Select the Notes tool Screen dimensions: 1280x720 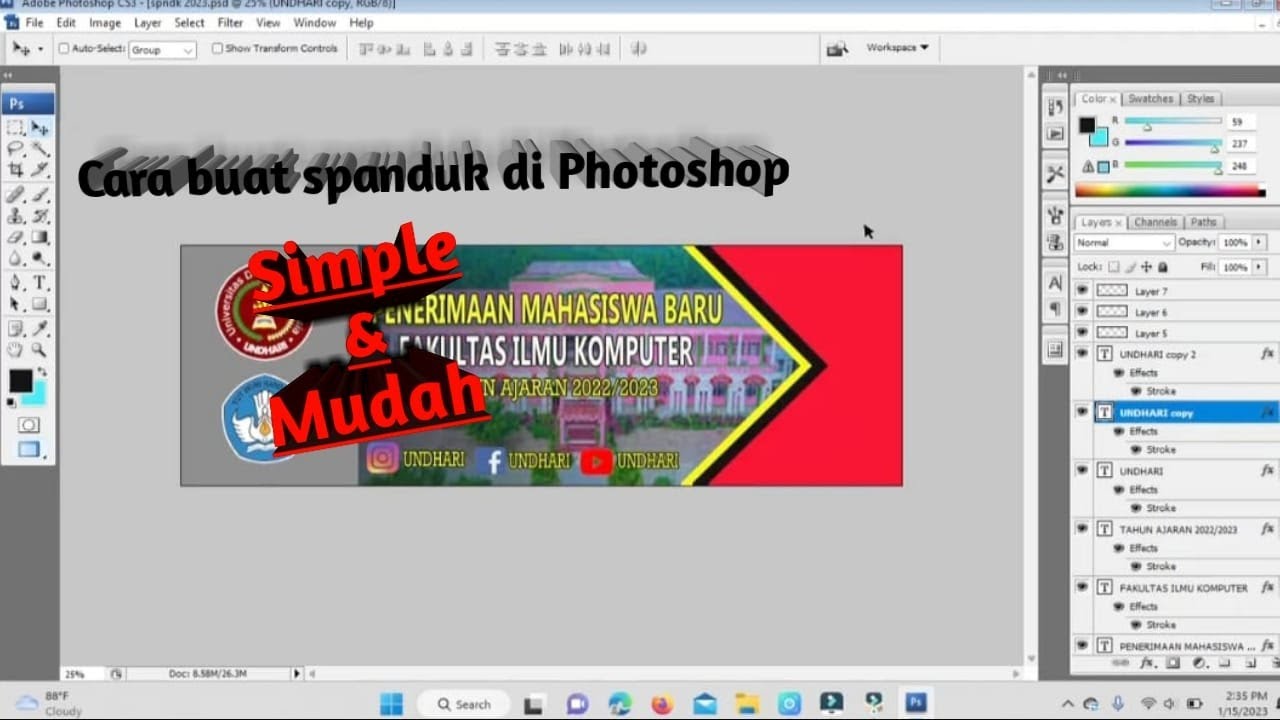pyautogui.click(x=16, y=328)
